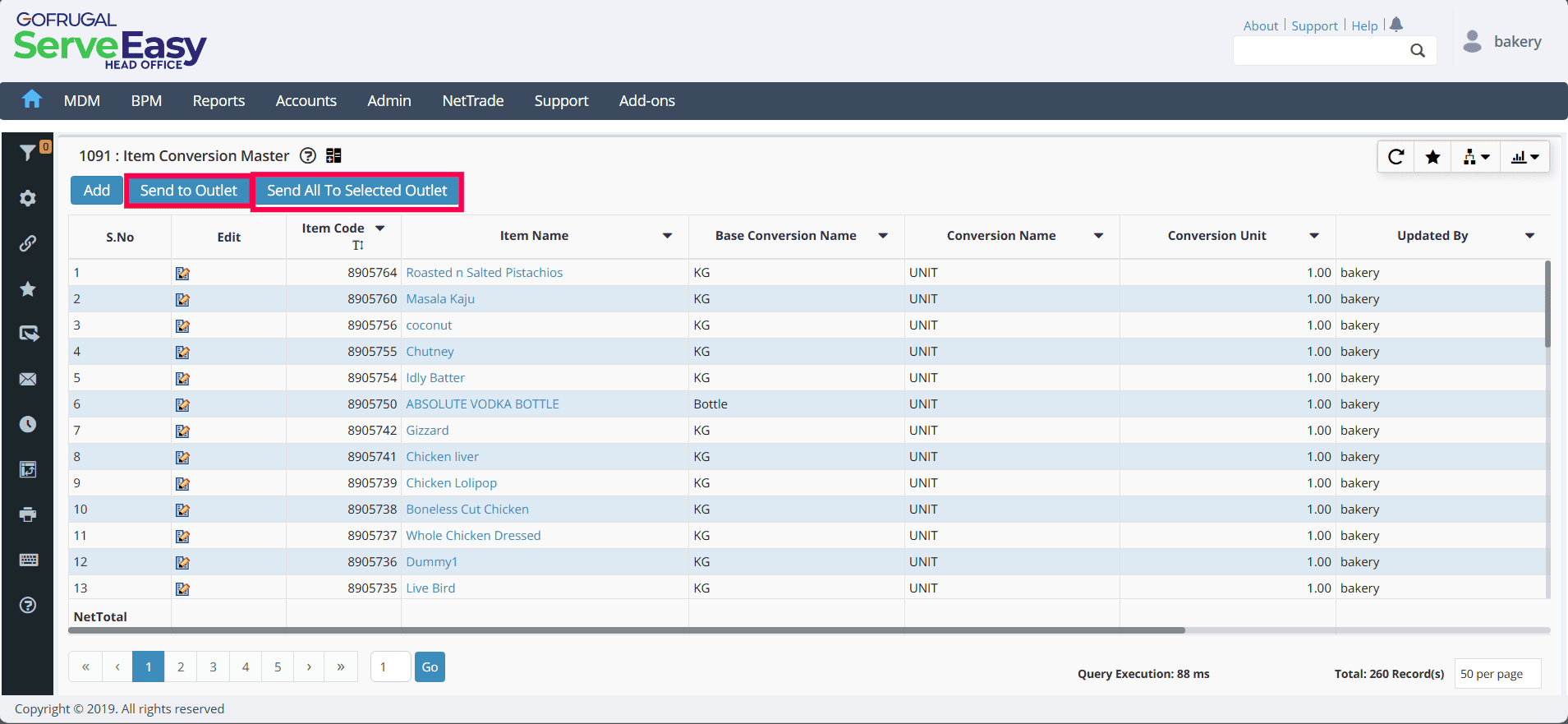The height and width of the screenshot is (724, 1568).
Task: Click the Send to Outlet button
Action: [x=188, y=191]
